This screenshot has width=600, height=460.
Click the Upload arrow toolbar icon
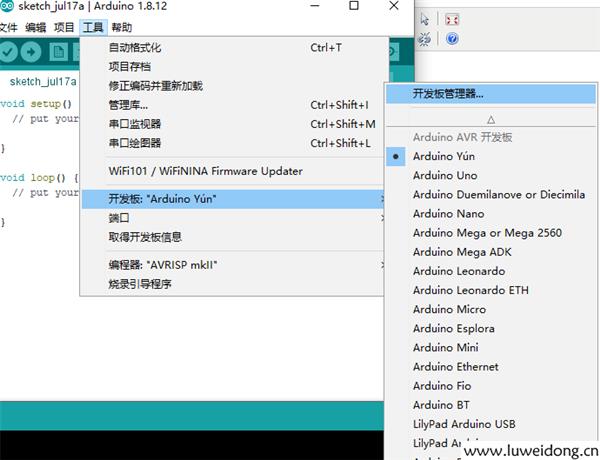31,52
